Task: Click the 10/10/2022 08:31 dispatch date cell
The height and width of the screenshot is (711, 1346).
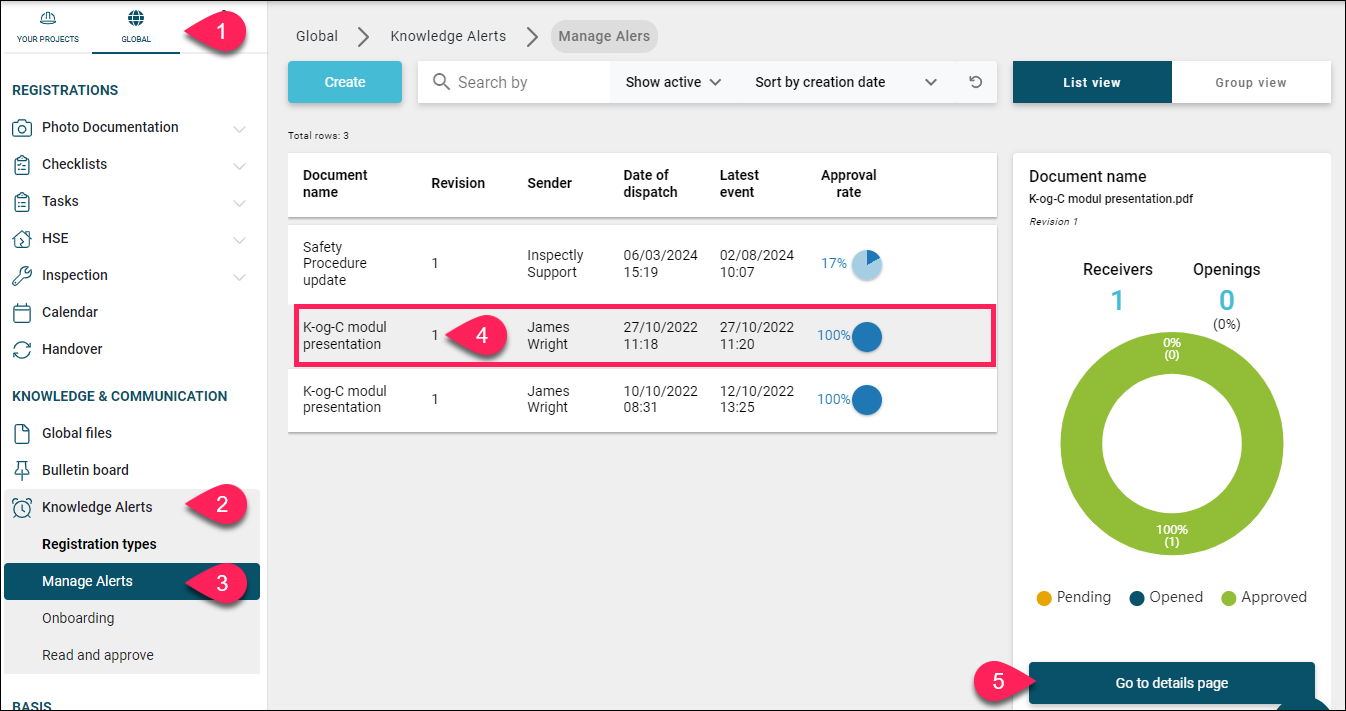Action: pos(661,399)
